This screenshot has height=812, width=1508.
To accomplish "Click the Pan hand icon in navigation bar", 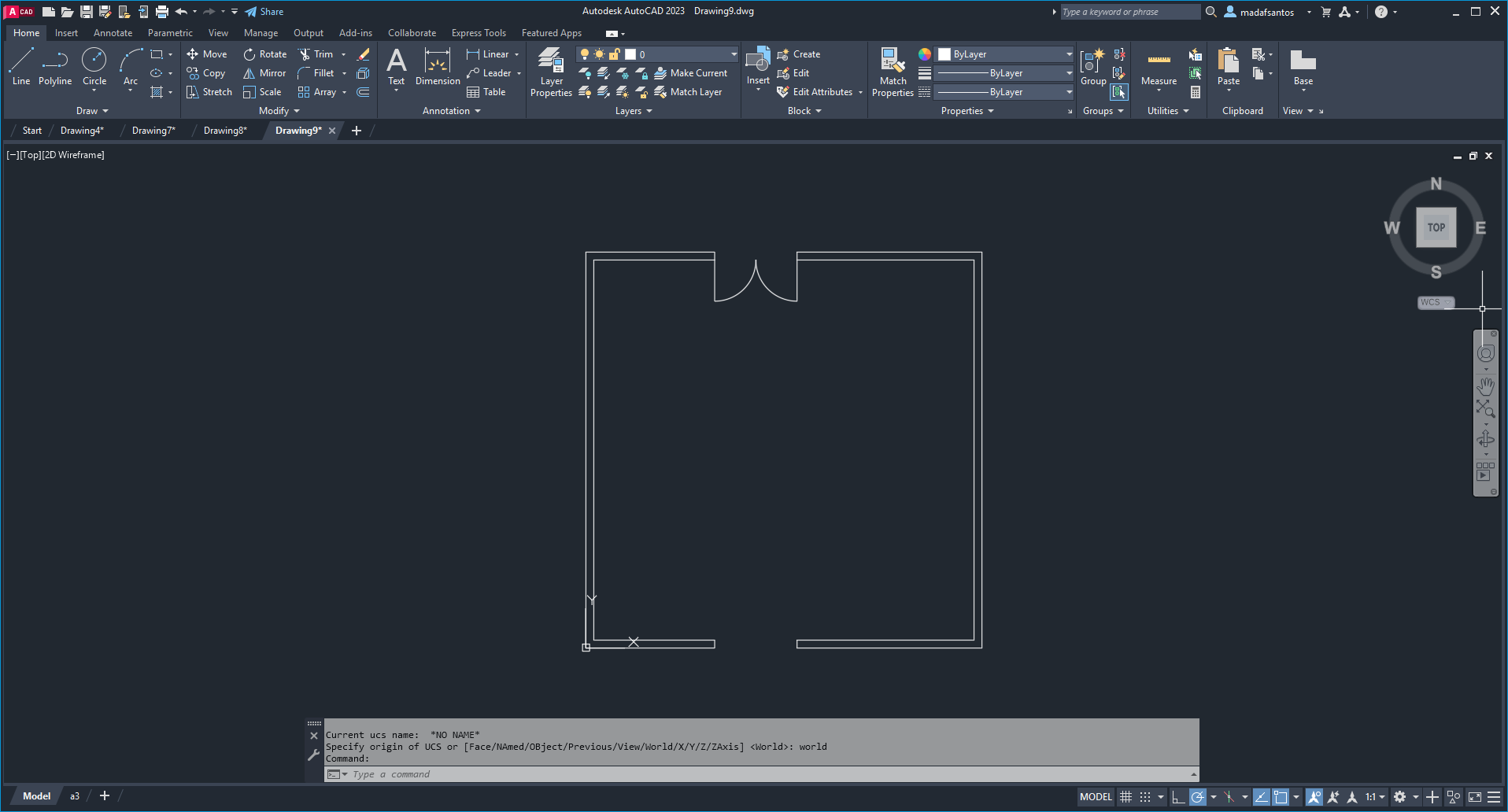I will [x=1485, y=386].
